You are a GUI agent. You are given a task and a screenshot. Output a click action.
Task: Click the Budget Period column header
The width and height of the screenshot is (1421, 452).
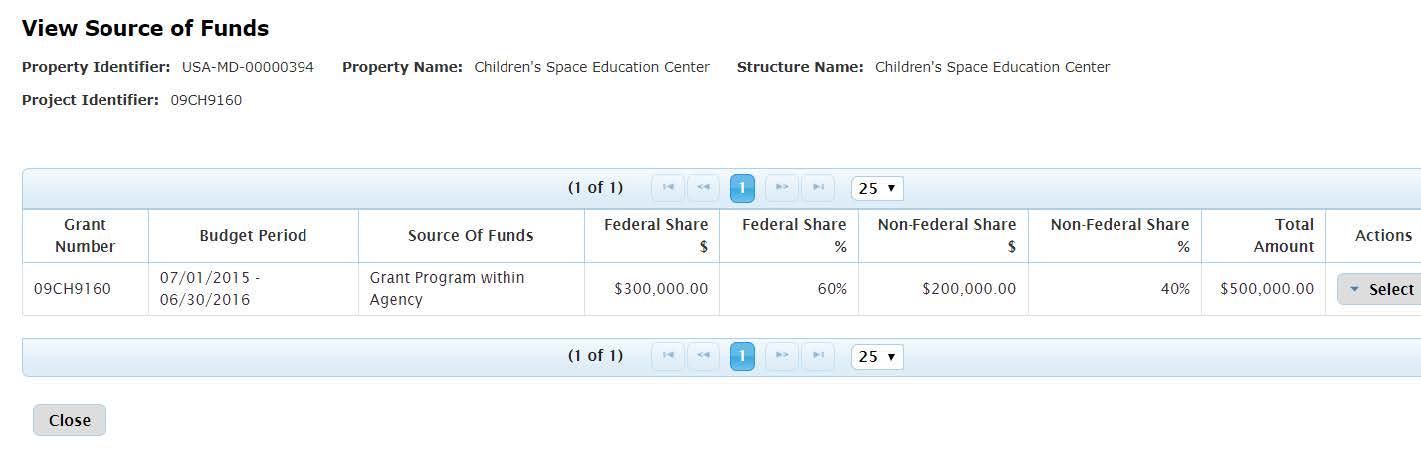(x=253, y=236)
